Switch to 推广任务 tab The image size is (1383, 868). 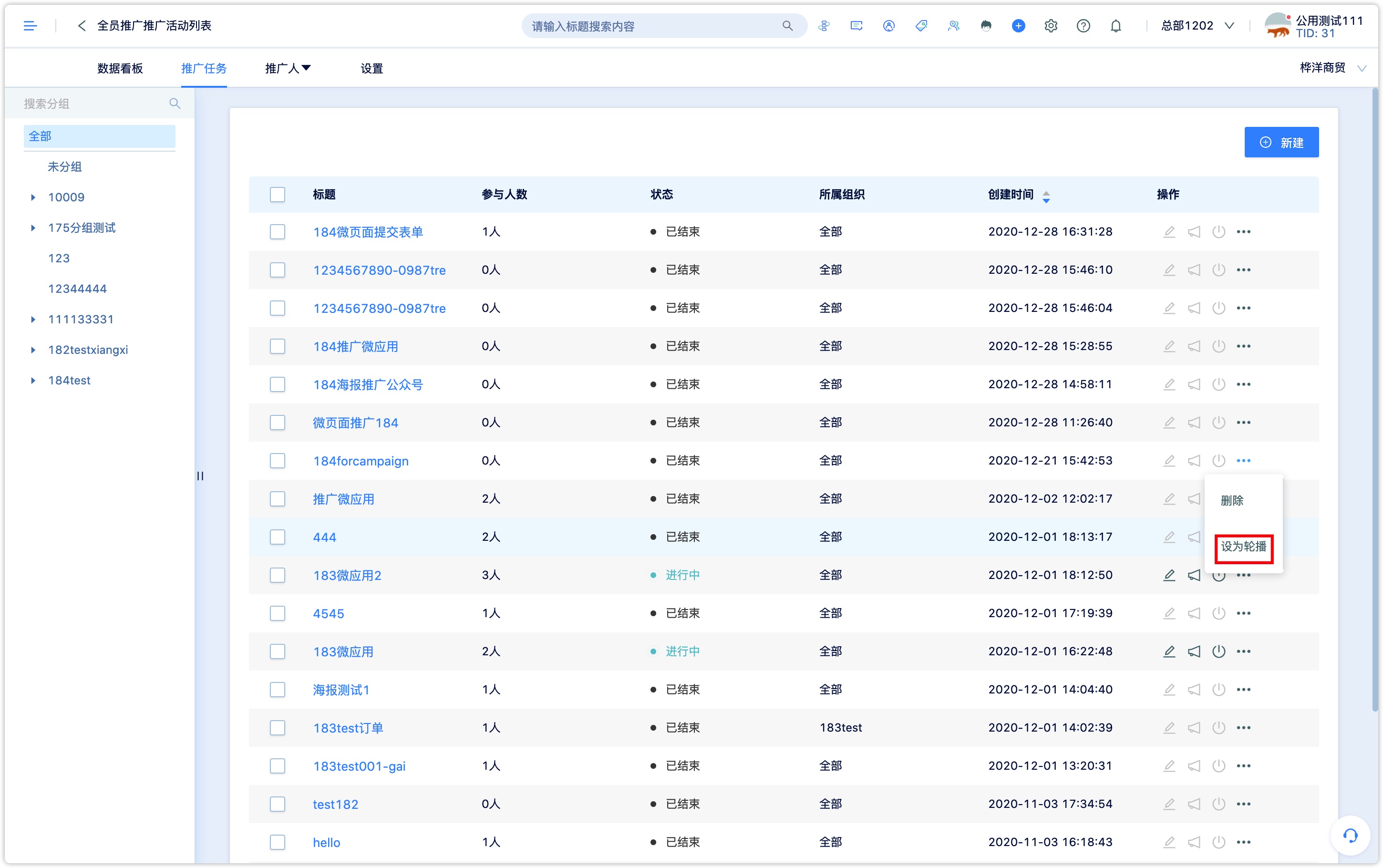pos(204,68)
